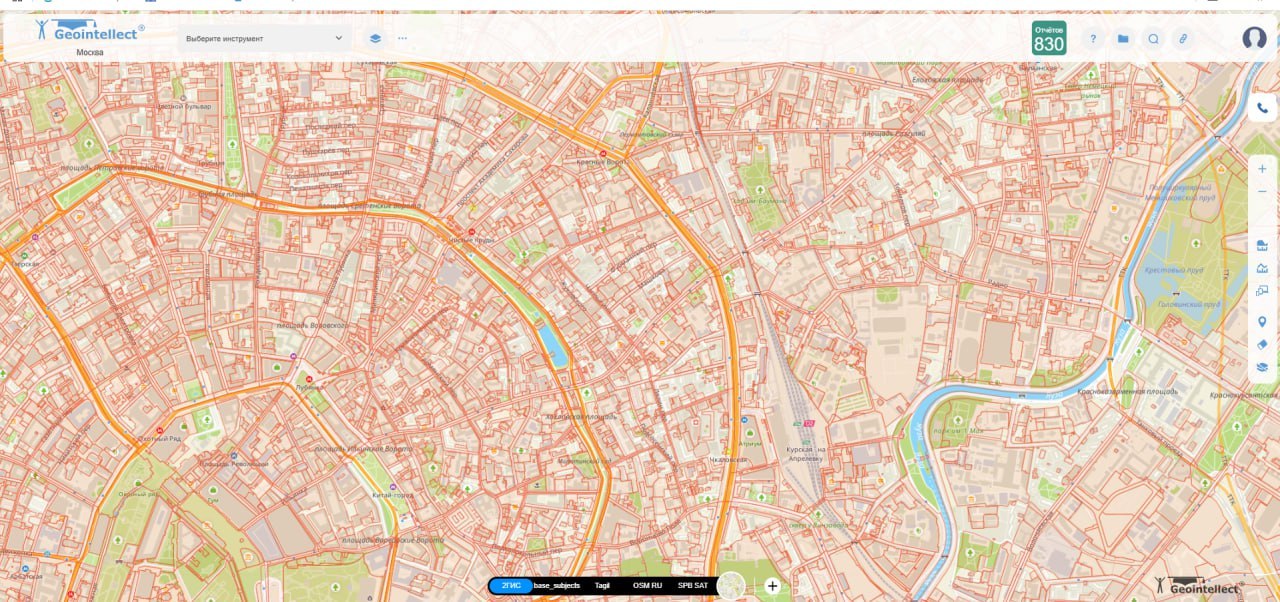Activate the 2ГИС basemap toggle
Viewport: 1280px width, 602px height.
[511, 585]
